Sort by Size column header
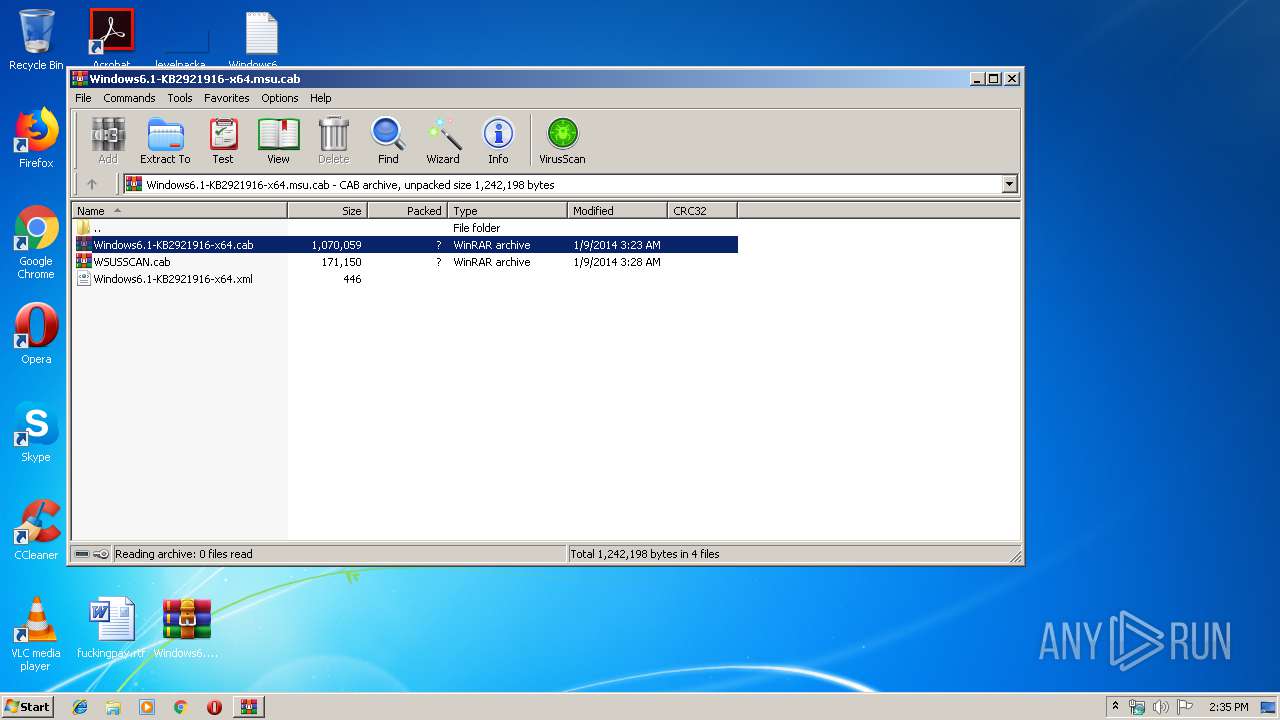The height and width of the screenshot is (720, 1280). tap(328, 210)
